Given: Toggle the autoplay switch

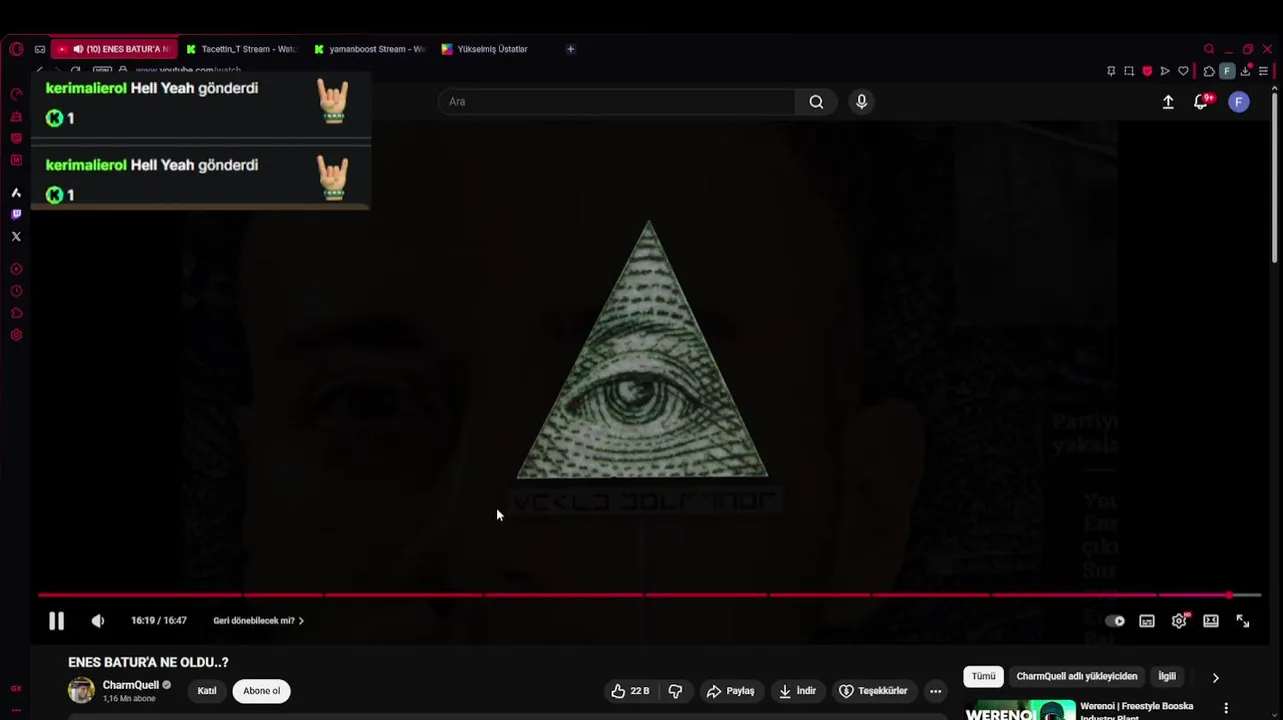Looking at the screenshot, I should click(1115, 621).
